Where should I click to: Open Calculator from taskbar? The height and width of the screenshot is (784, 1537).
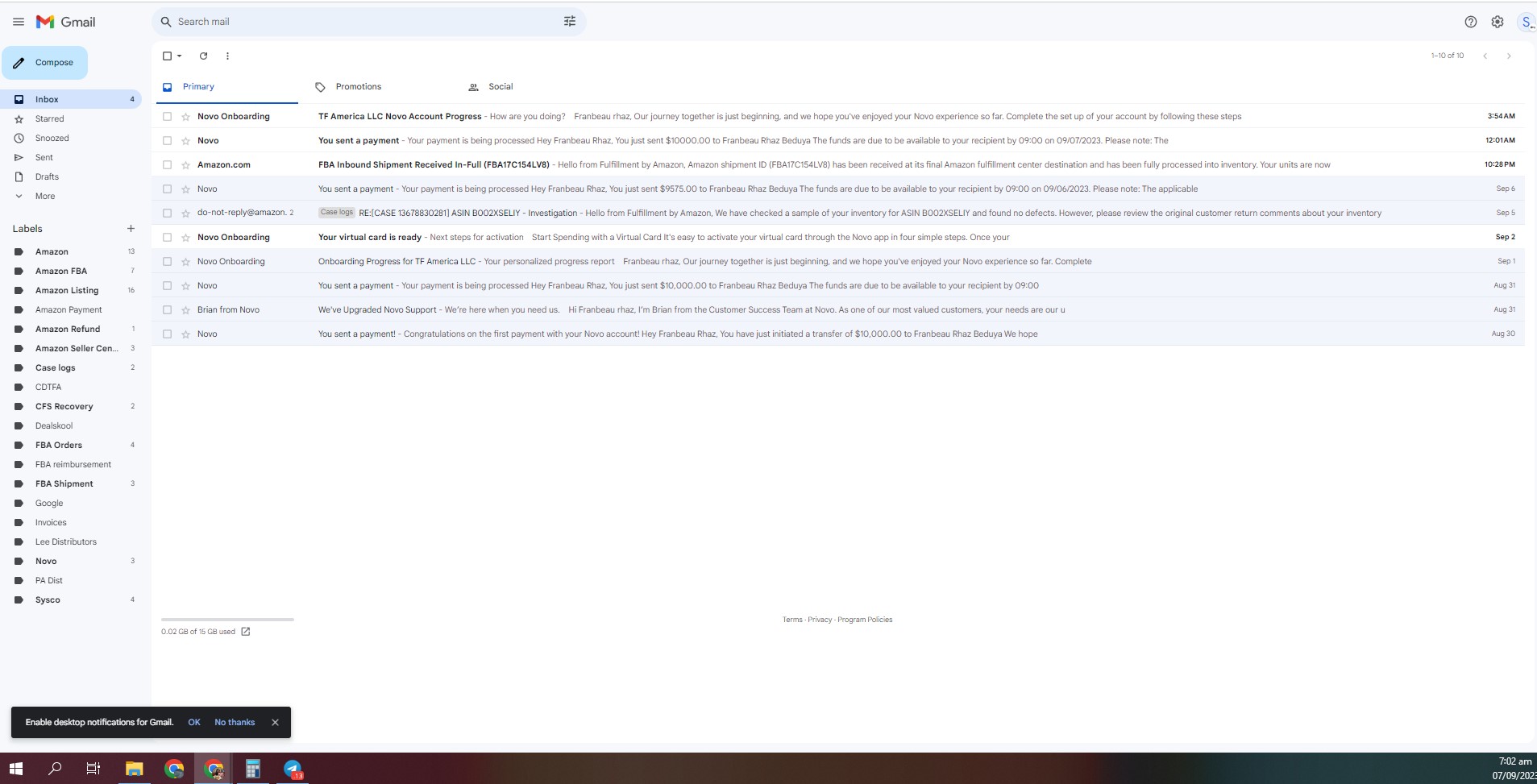click(x=252, y=769)
